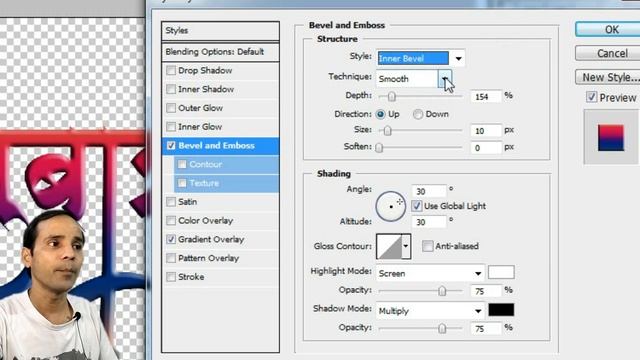Open the Satin effect settings

(x=187, y=202)
